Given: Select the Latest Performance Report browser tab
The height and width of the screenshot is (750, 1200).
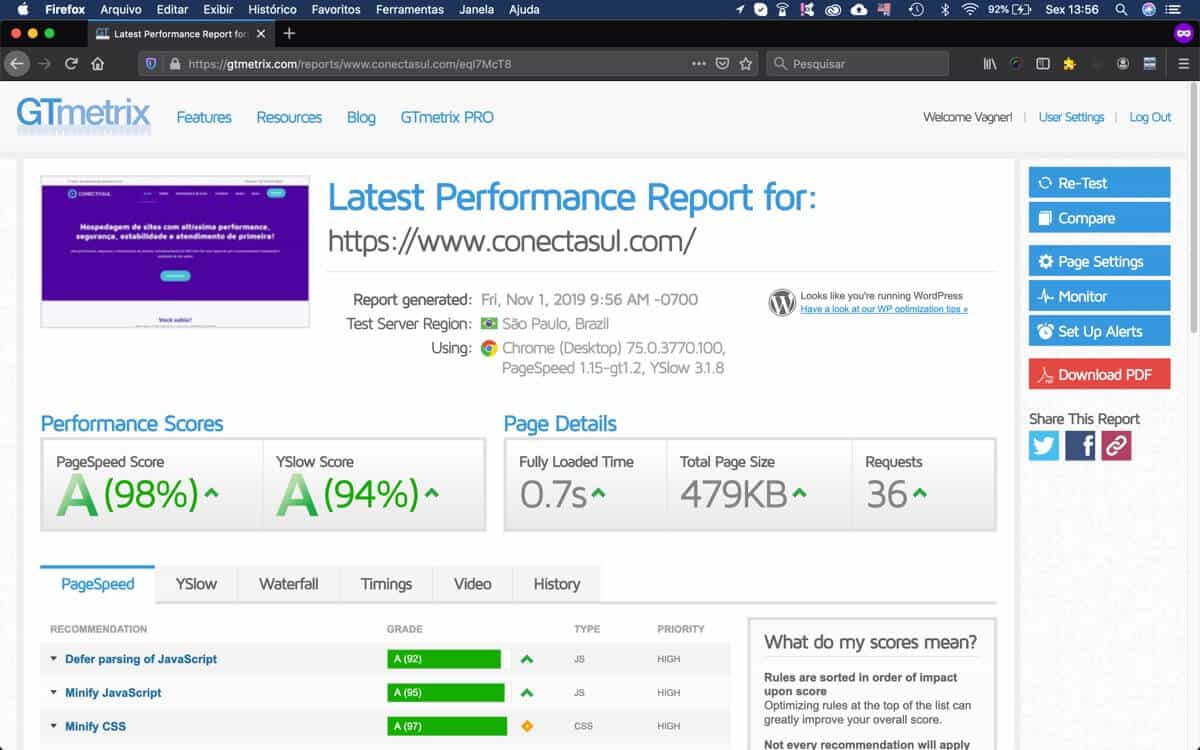Looking at the screenshot, I should click(179, 33).
